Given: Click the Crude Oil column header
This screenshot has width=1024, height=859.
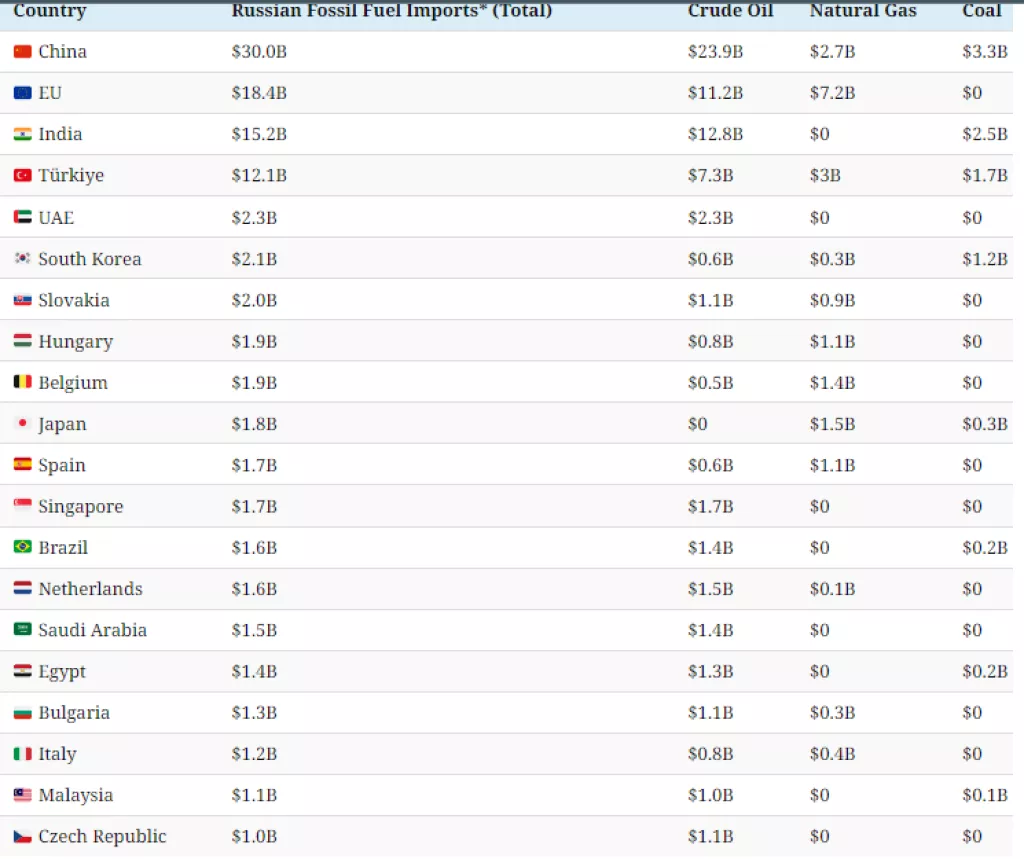Looking at the screenshot, I should click(x=728, y=11).
